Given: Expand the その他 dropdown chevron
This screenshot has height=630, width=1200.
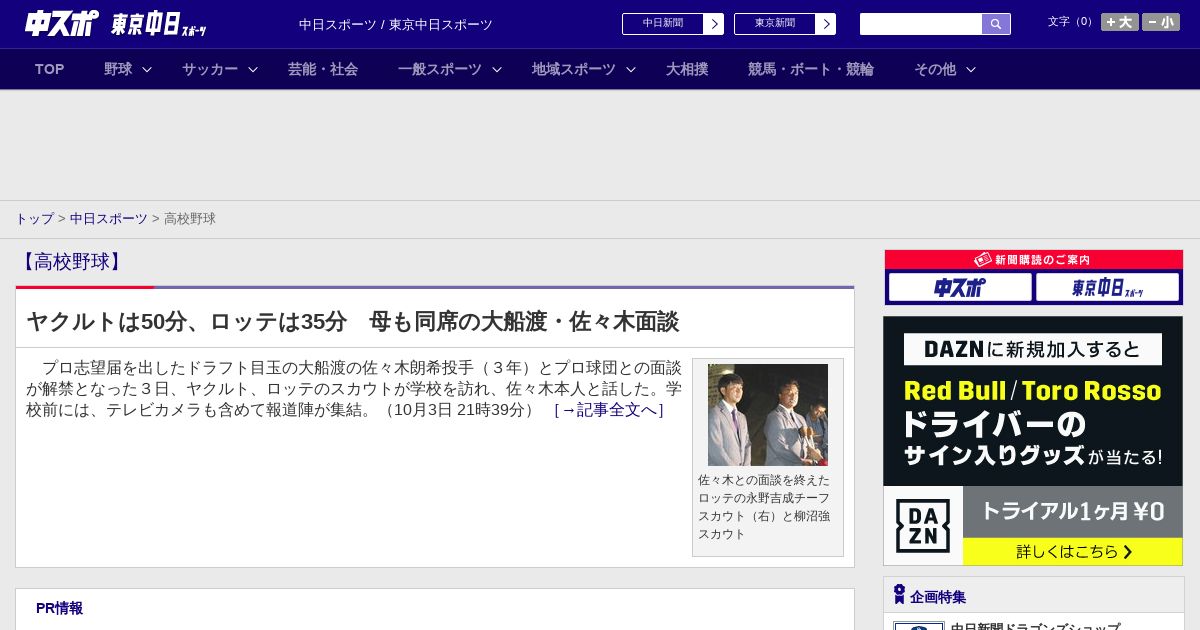Looking at the screenshot, I should (x=971, y=70).
